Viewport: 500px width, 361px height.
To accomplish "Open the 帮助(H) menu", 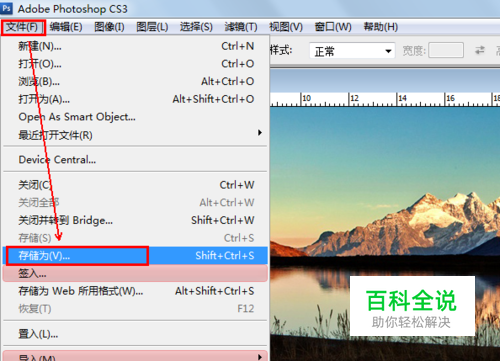I will (x=381, y=27).
